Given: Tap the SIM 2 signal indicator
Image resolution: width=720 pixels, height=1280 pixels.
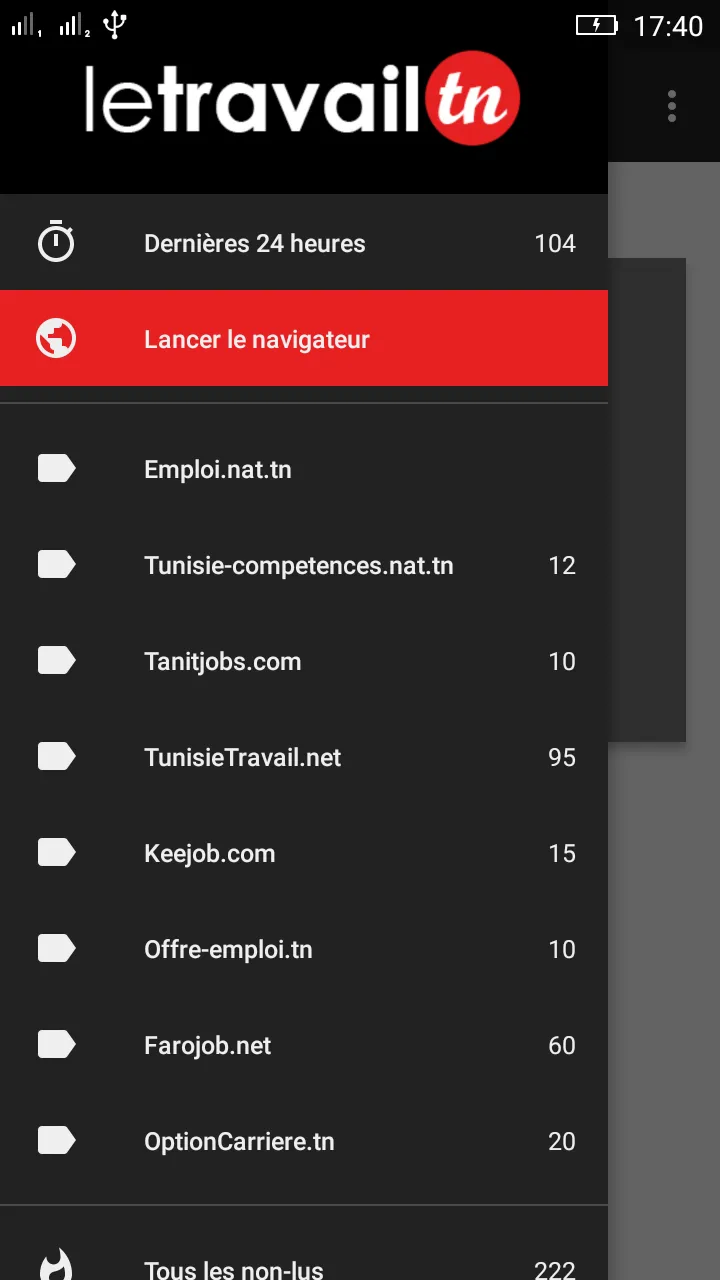Looking at the screenshot, I should click(74, 25).
